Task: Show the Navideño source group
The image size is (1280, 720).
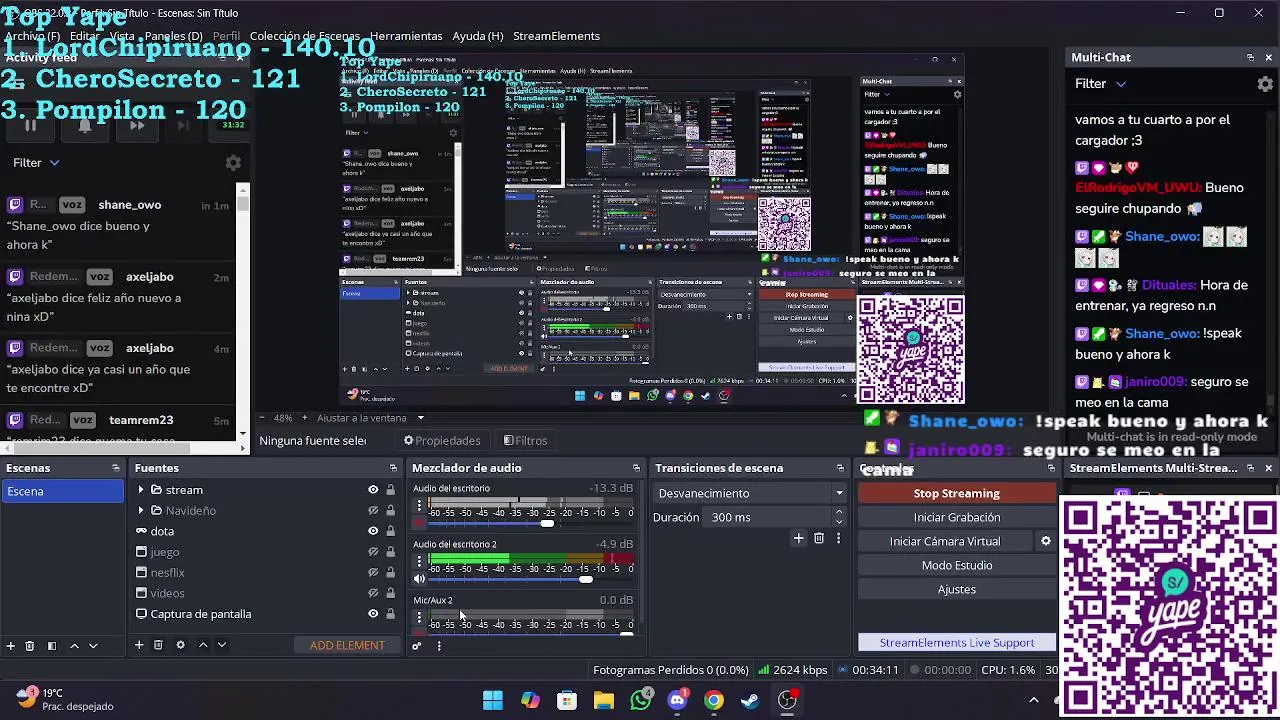Action: [373, 511]
